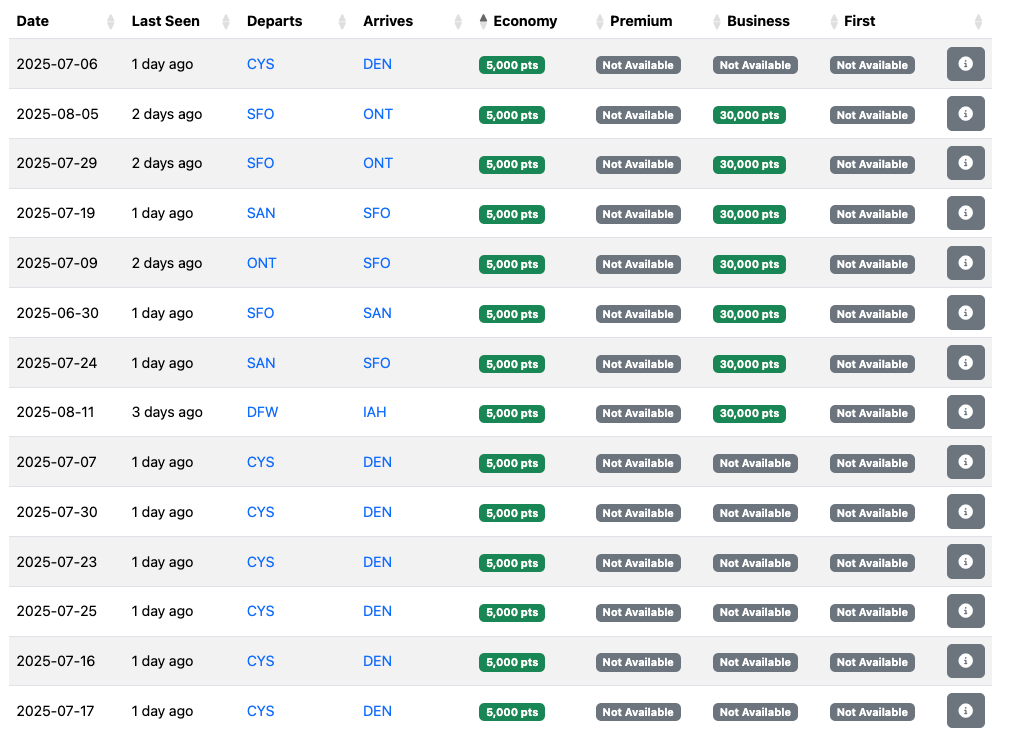Viewport: 1009px width, 735px height.
Task: Click 5,000 pts economy on 2025-07-24
Action: tap(512, 364)
